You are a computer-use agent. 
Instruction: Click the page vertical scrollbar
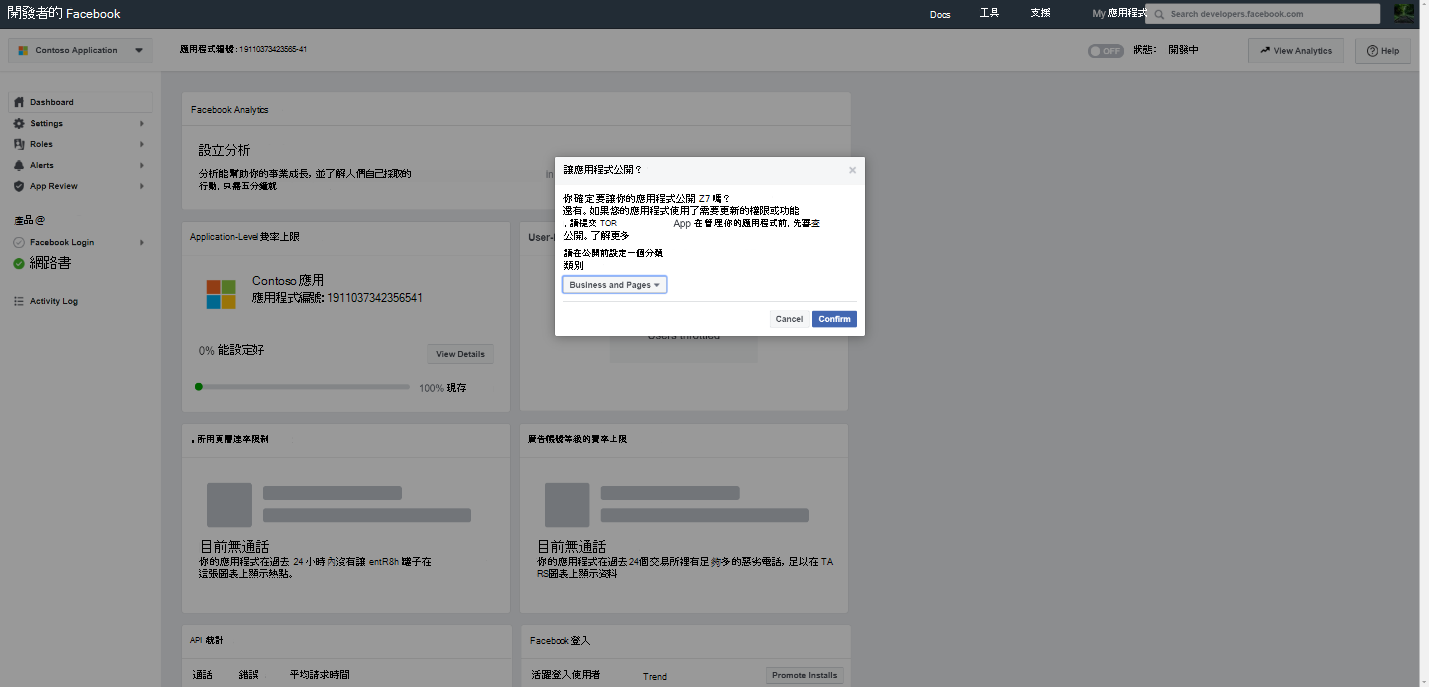1424,343
